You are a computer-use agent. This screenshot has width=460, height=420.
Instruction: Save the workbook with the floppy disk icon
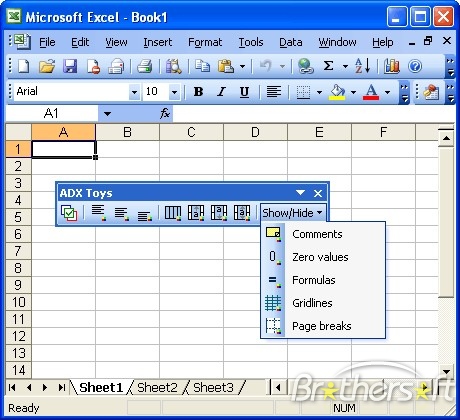click(x=70, y=66)
